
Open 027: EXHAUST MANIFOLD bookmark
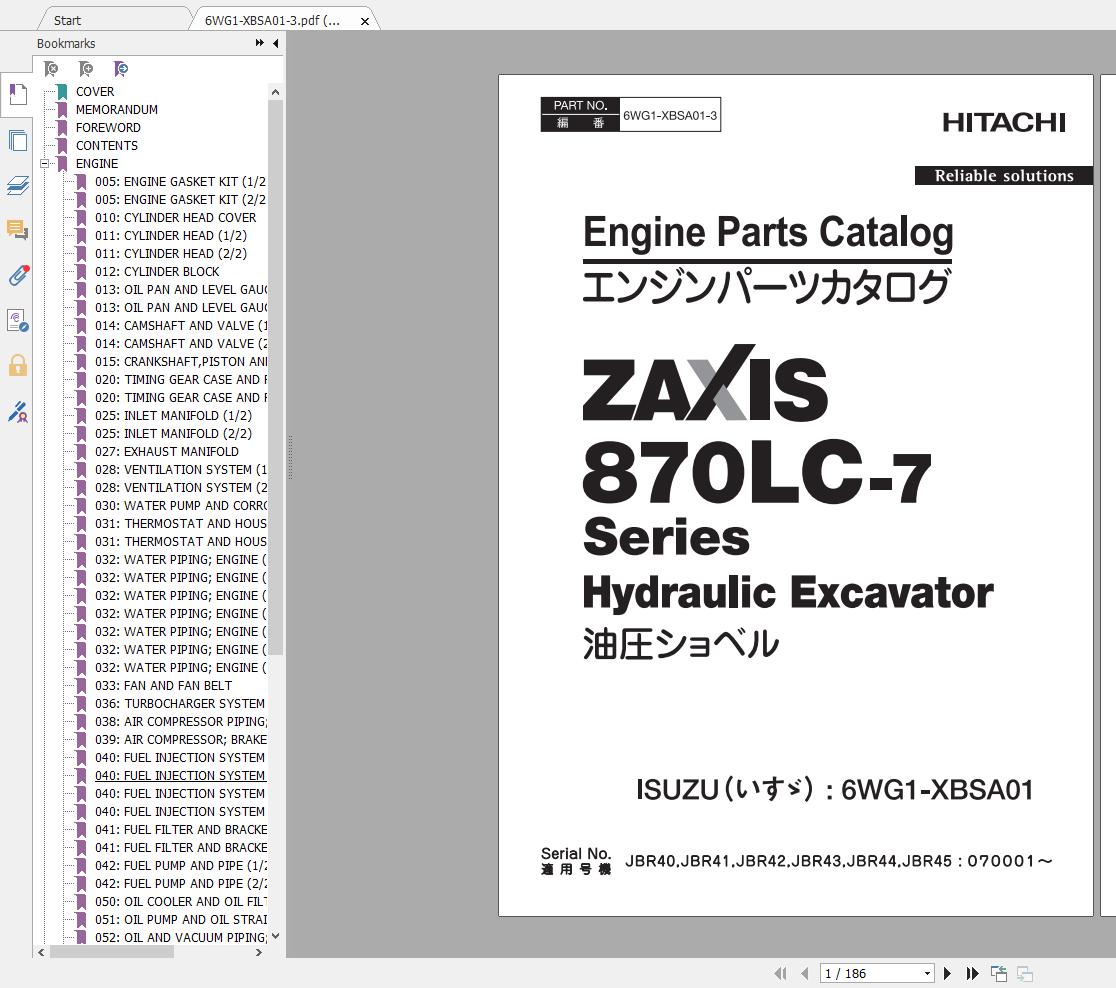tap(167, 452)
